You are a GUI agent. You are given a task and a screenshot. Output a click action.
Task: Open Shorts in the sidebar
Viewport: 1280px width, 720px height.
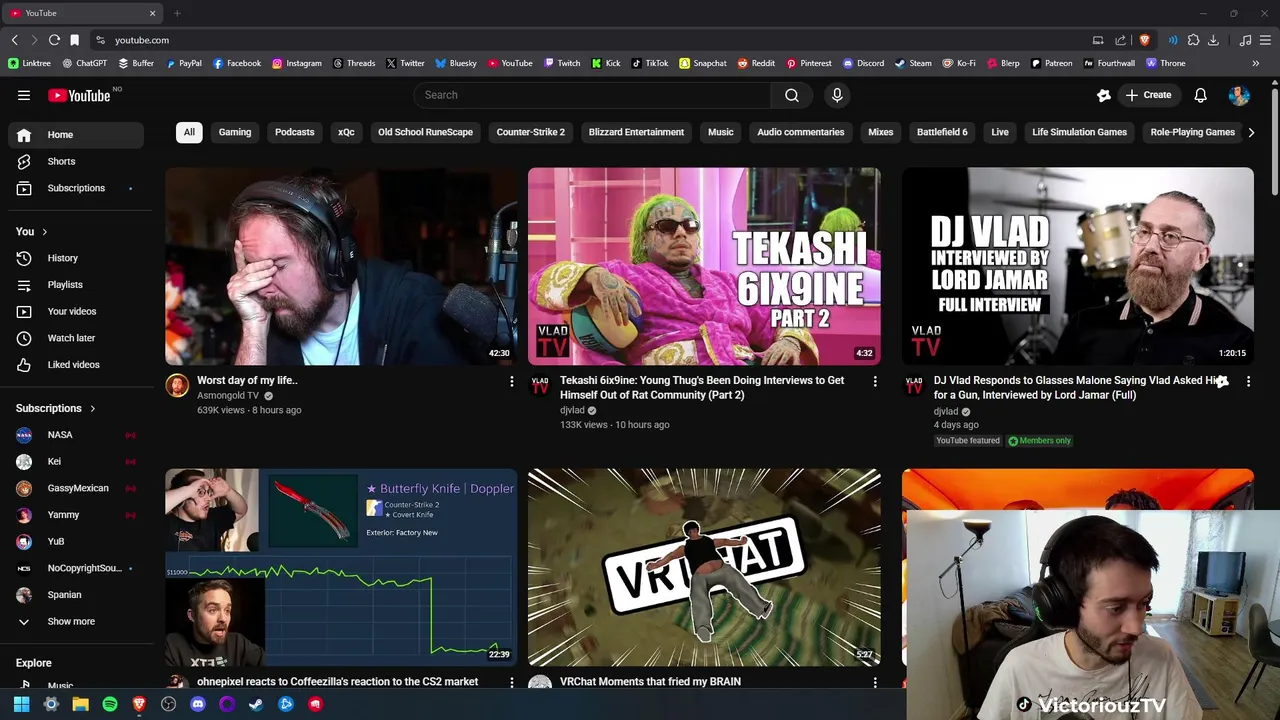coord(75,161)
